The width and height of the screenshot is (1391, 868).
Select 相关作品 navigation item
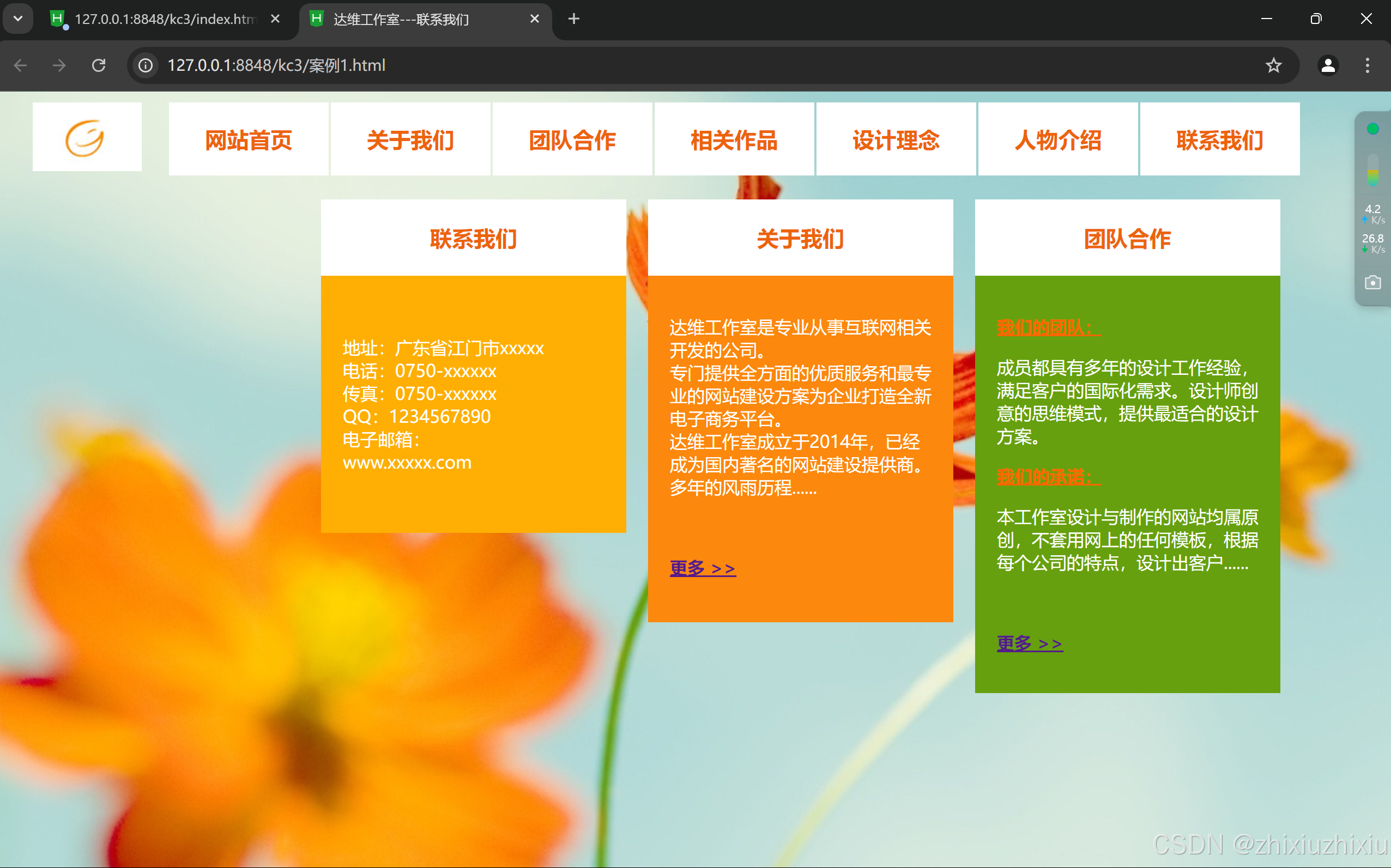click(734, 140)
